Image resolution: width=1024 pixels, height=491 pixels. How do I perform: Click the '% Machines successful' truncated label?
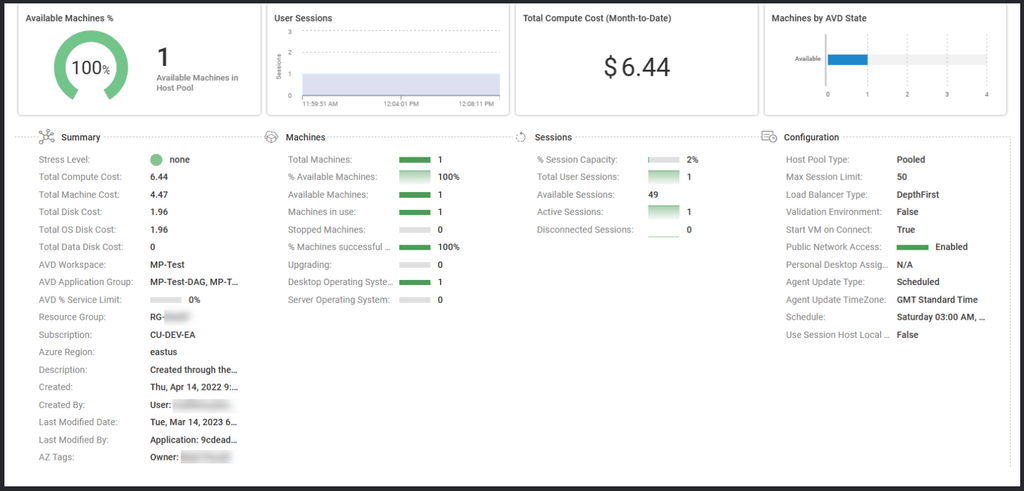click(x=339, y=247)
